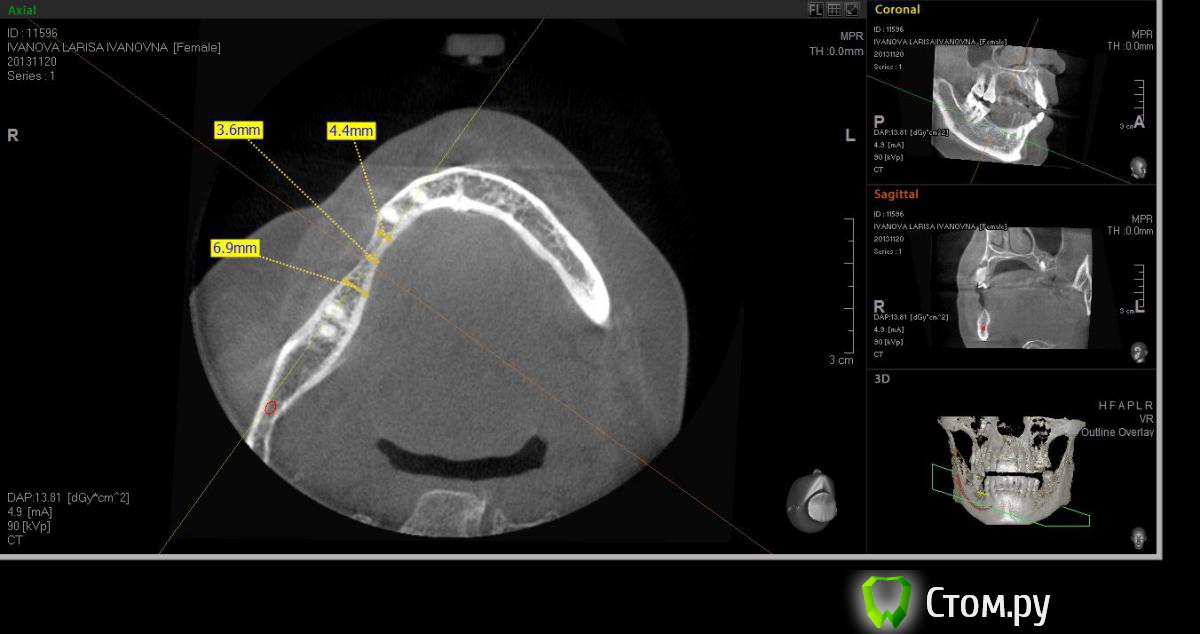Click the red ellipse marker on the jaw

coord(270,407)
